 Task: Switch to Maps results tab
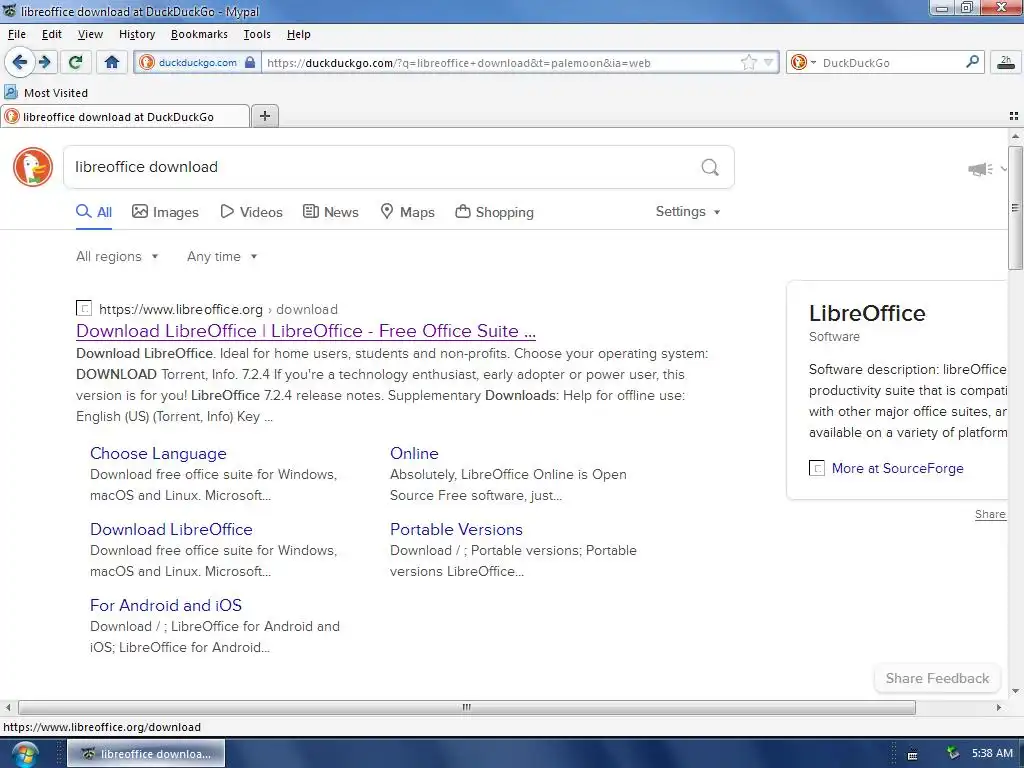[408, 212]
